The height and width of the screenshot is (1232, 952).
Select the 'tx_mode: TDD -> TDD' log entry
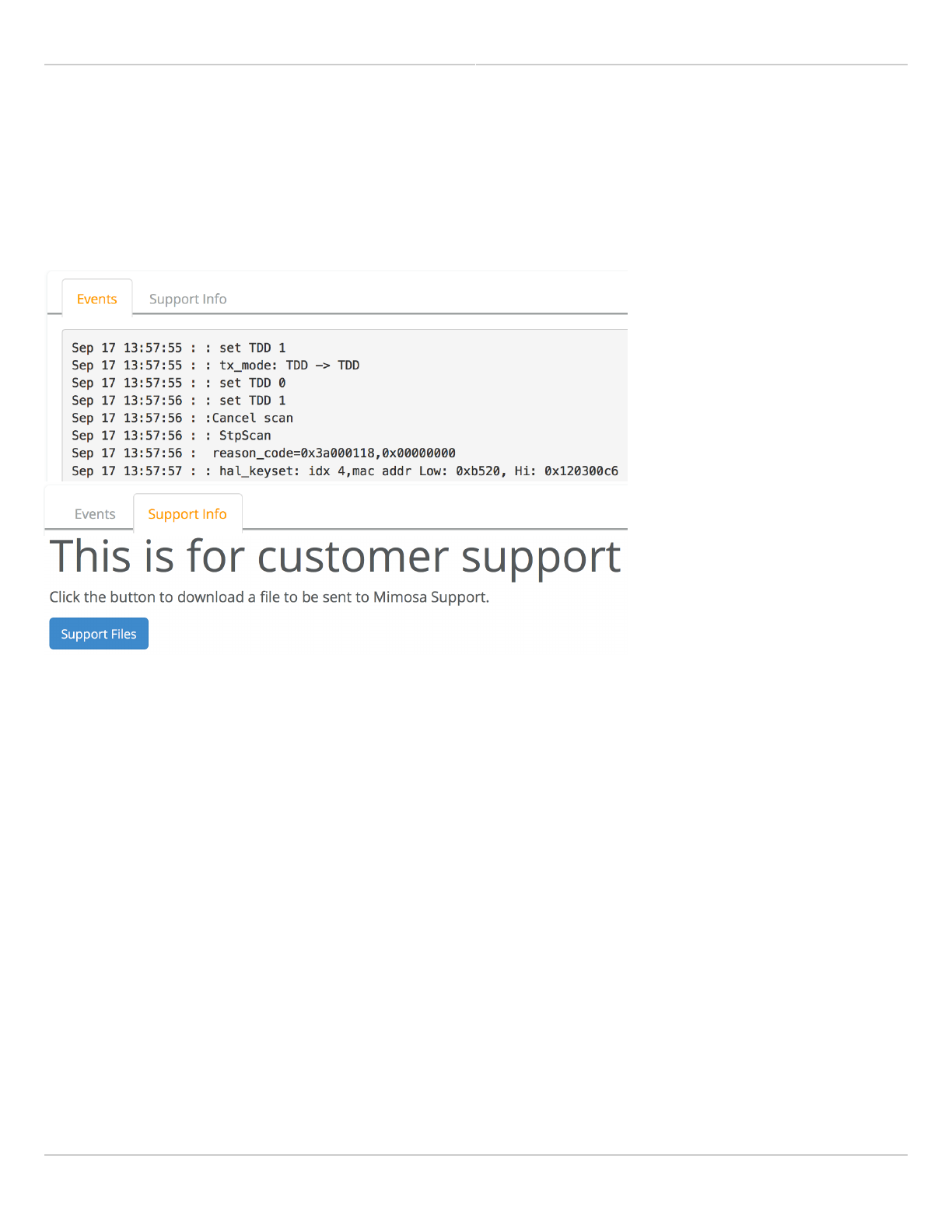pos(215,365)
